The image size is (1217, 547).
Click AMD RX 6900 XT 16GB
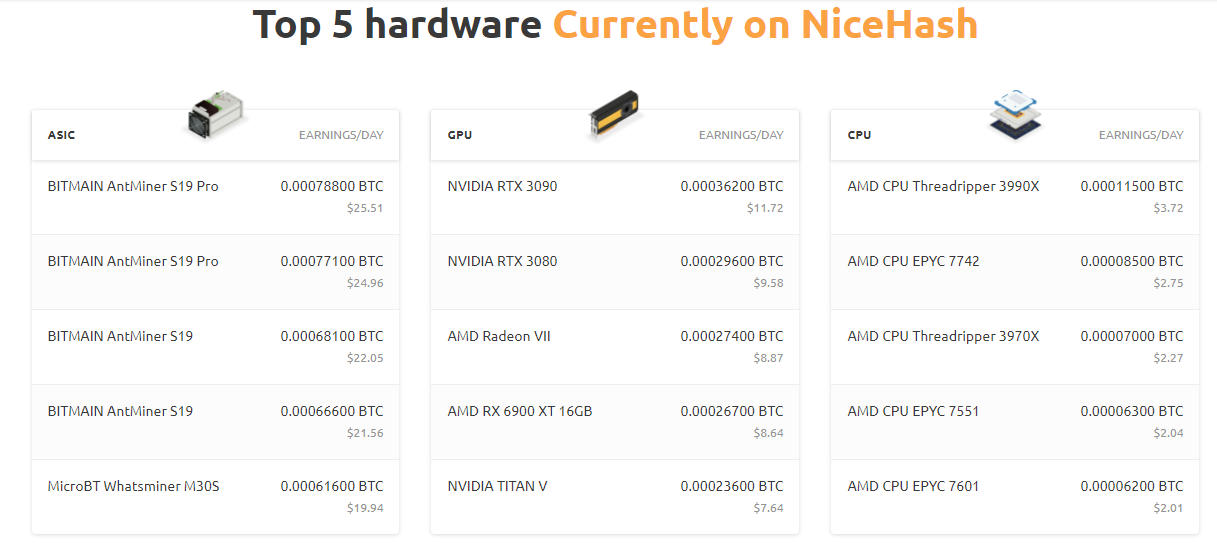coord(519,411)
